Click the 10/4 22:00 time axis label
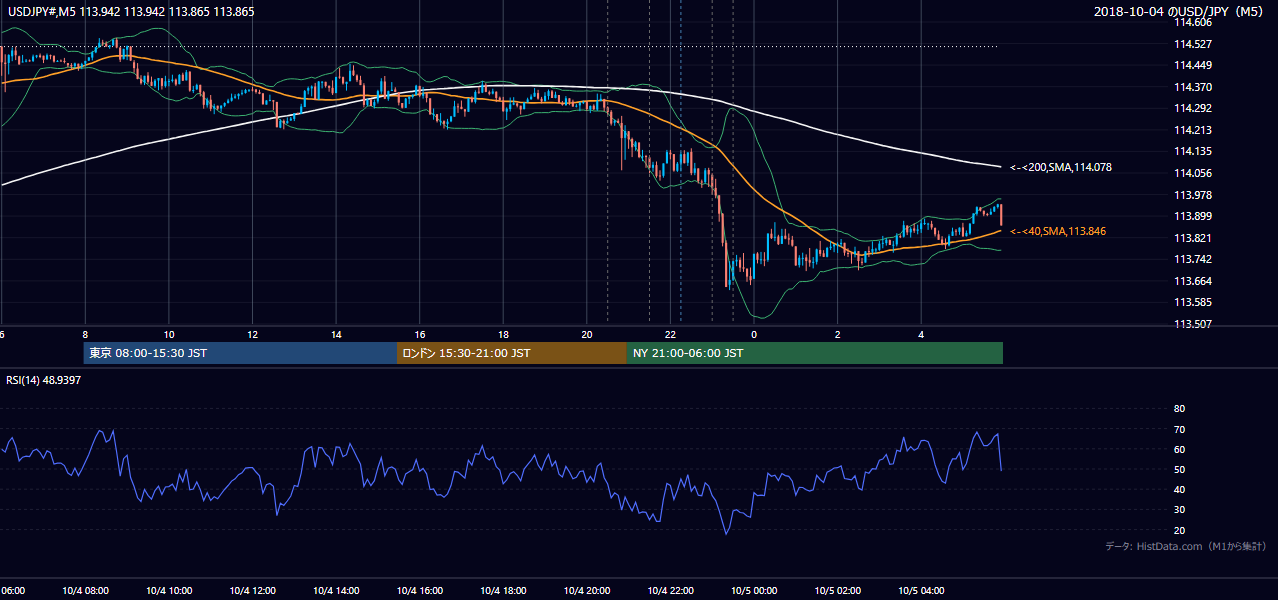Viewport: 1278px width, 600px height. pyautogui.click(x=670, y=591)
